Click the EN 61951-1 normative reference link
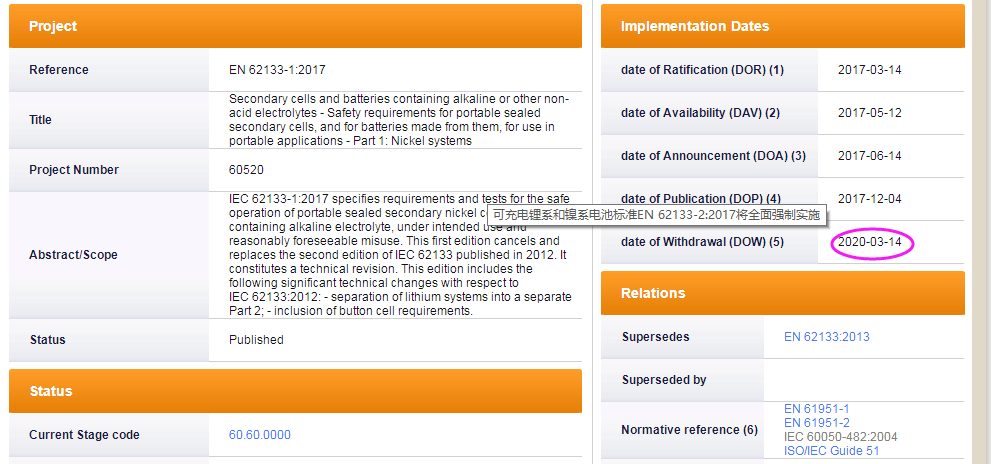Screen dimensions: 1001x464 coord(817,409)
